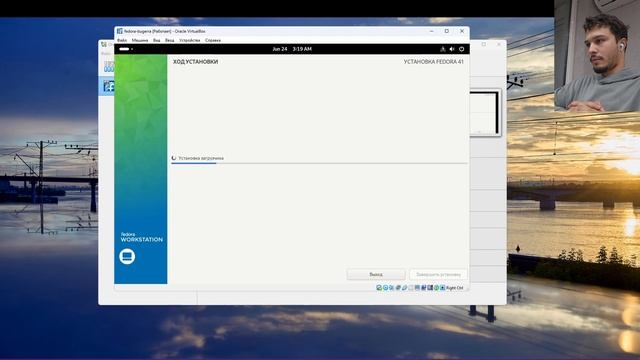
Task: Click the processor indicator in status bar
Action: 430,288
